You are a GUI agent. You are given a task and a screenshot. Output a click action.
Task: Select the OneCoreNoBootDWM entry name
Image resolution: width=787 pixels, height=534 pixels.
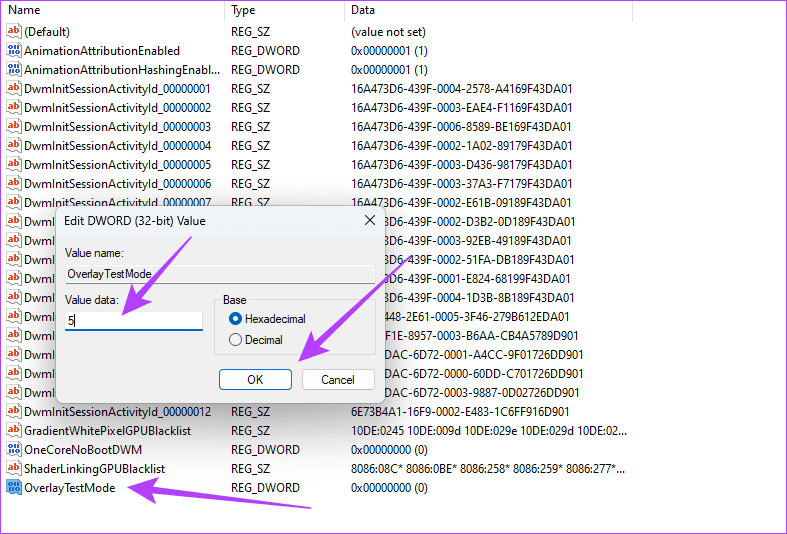coord(83,449)
